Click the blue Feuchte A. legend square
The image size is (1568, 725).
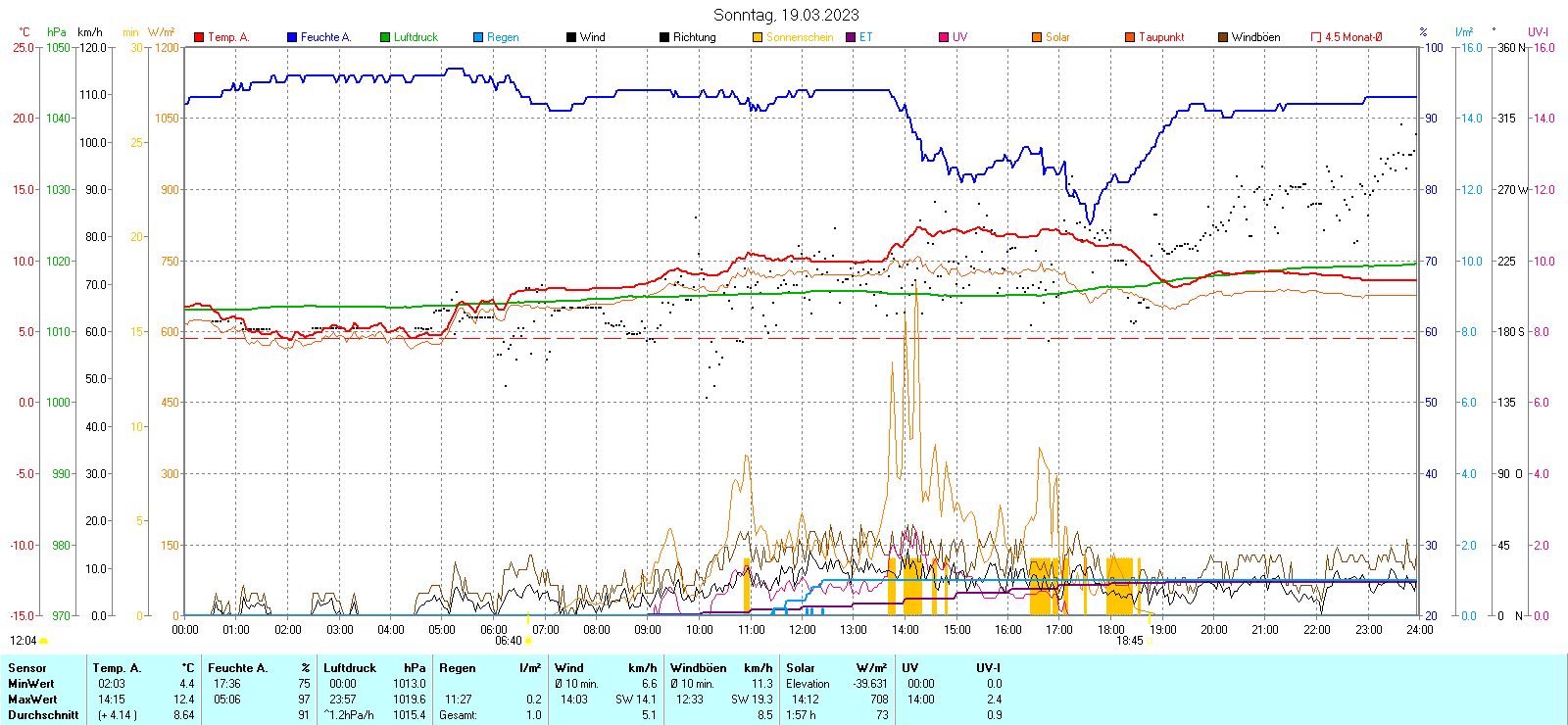click(x=292, y=37)
